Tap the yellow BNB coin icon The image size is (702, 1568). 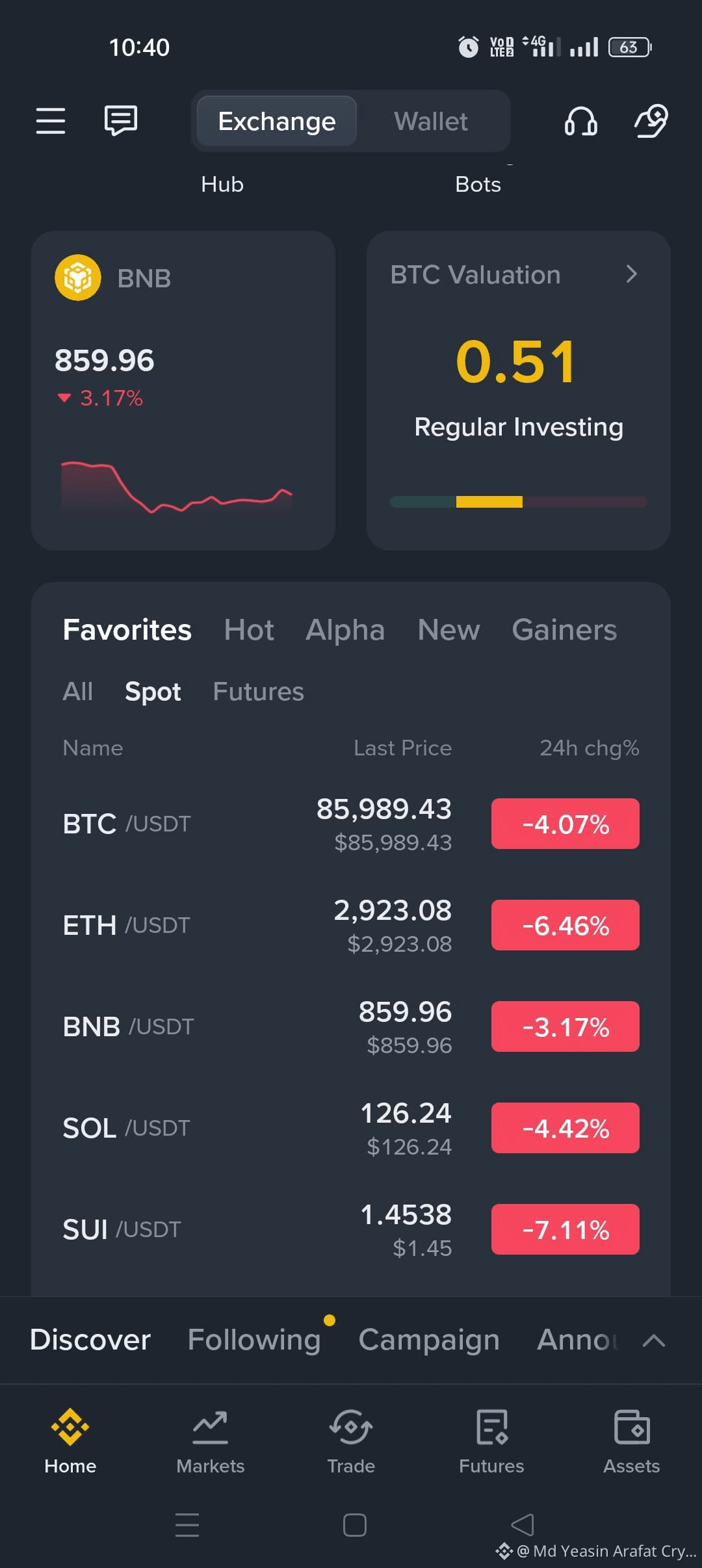78,278
